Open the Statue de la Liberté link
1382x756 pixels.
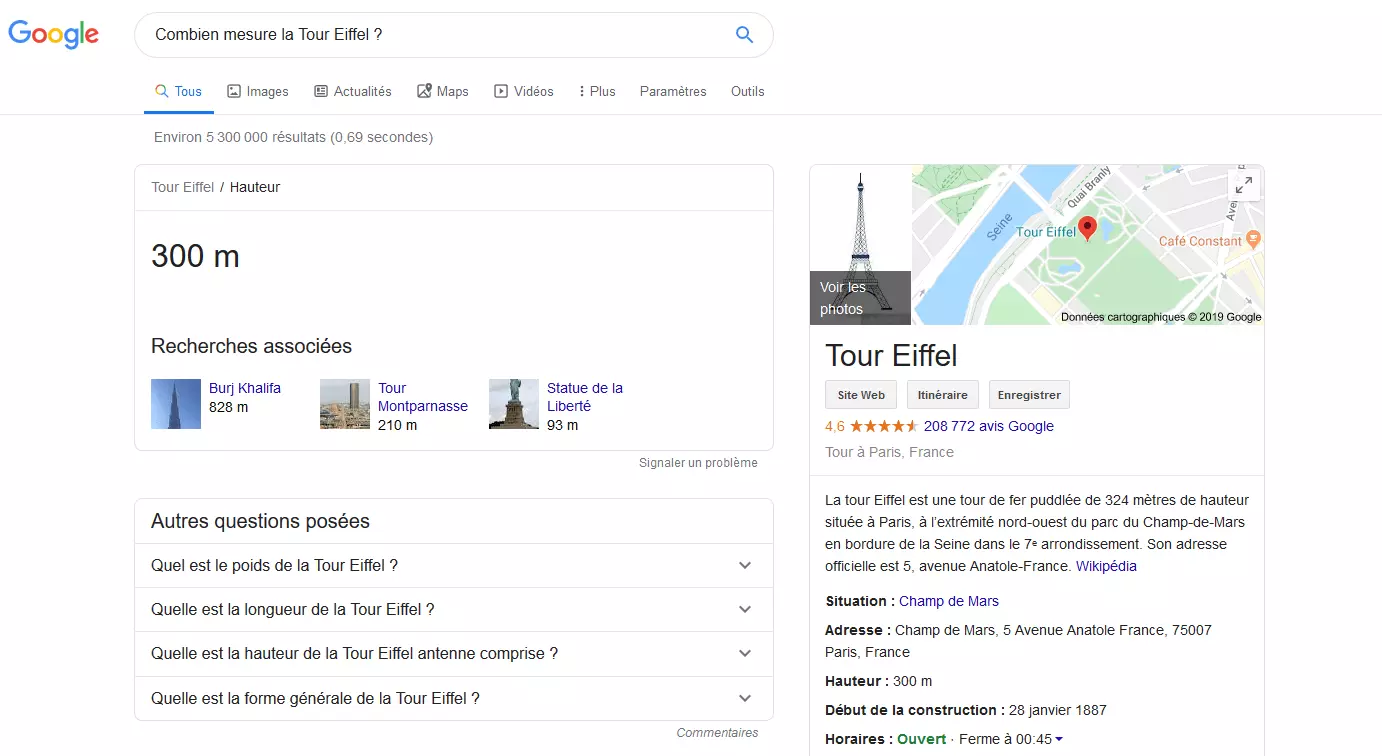tap(585, 397)
